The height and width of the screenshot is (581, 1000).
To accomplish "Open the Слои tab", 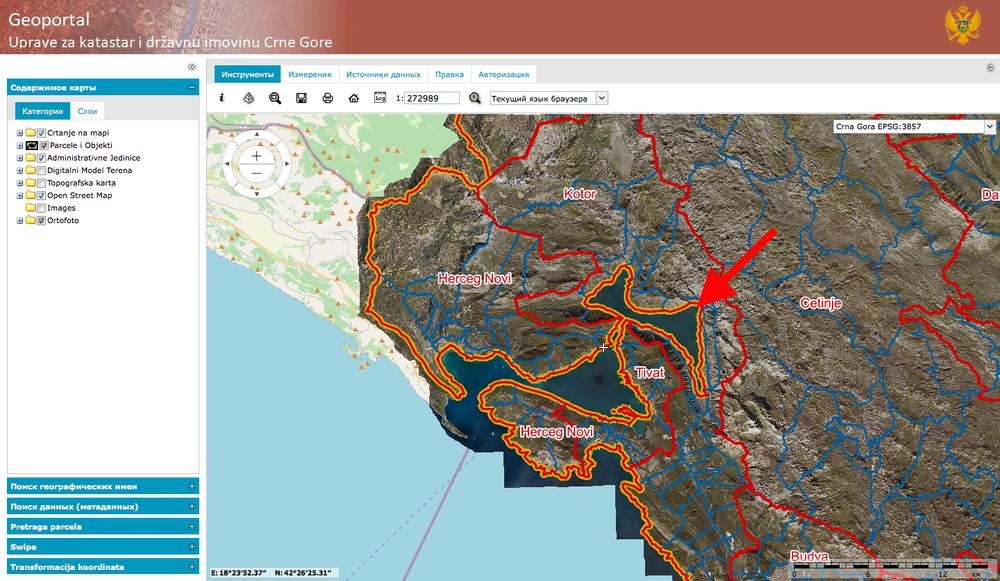I will click(x=87, y=111).
